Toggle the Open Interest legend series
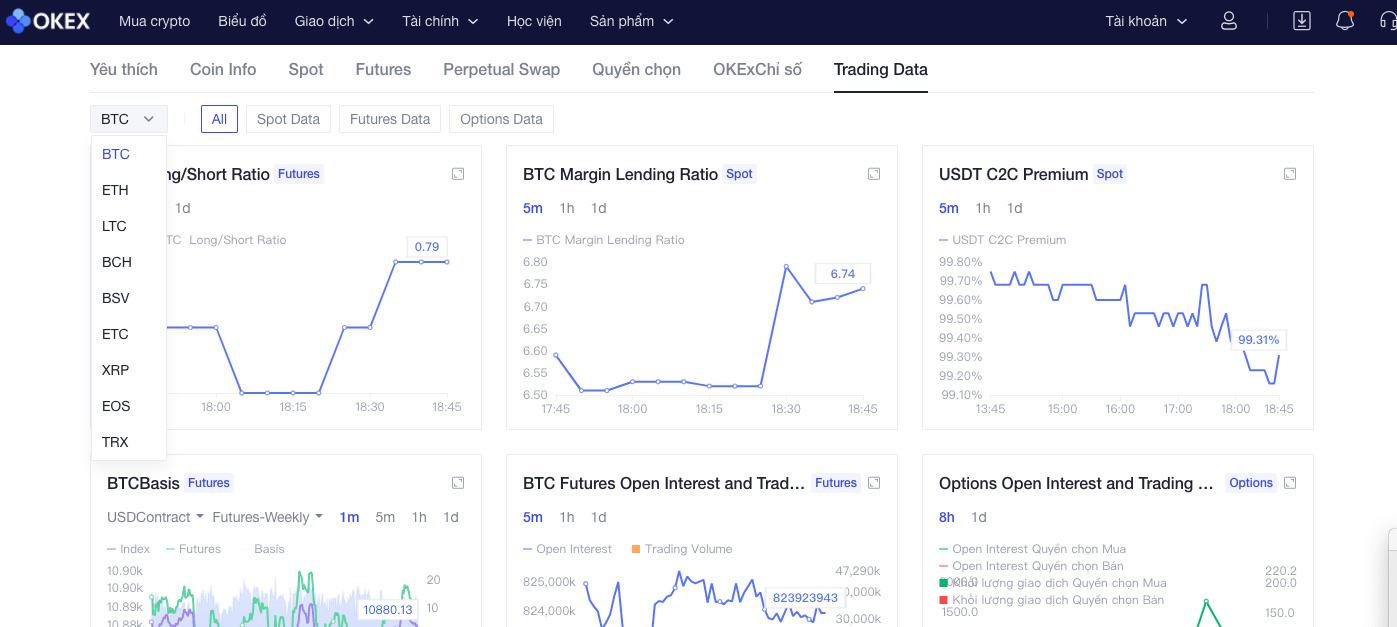 pos(573,549)
